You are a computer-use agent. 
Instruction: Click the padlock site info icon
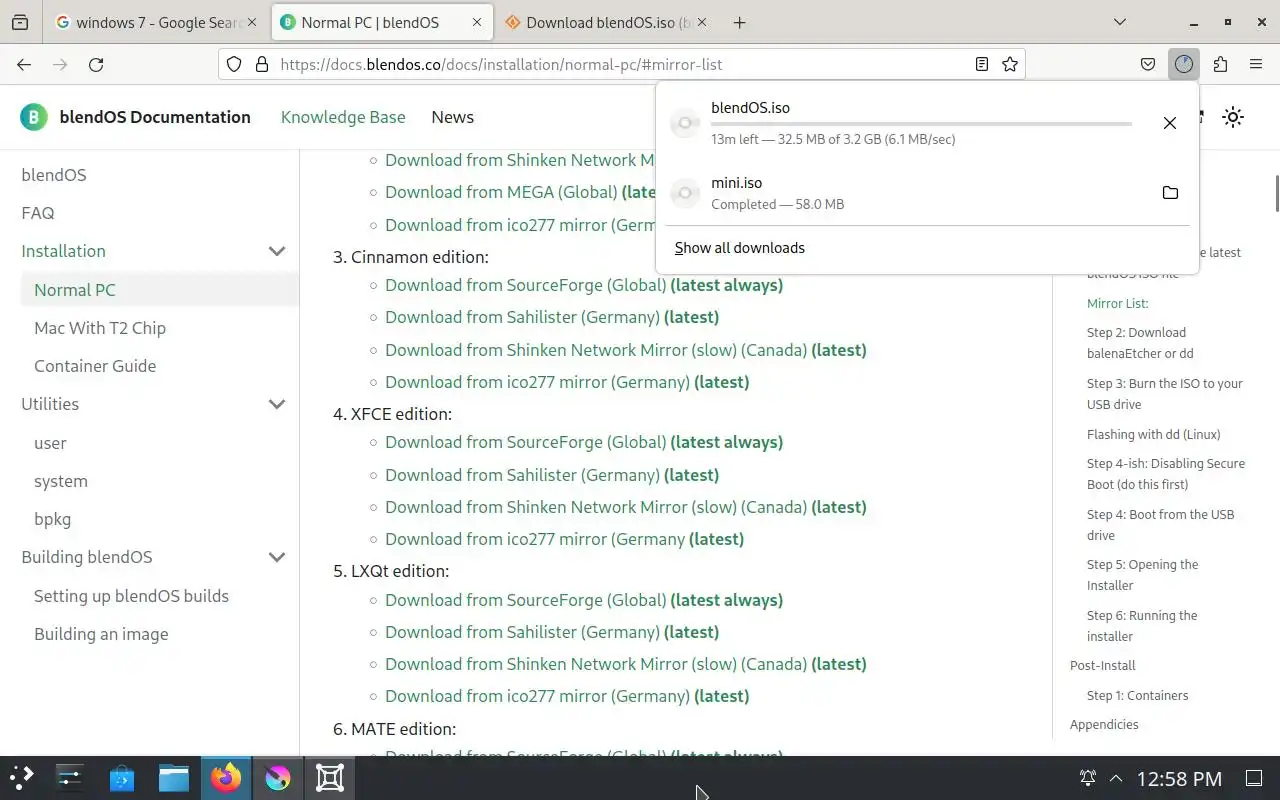point(262,64)
